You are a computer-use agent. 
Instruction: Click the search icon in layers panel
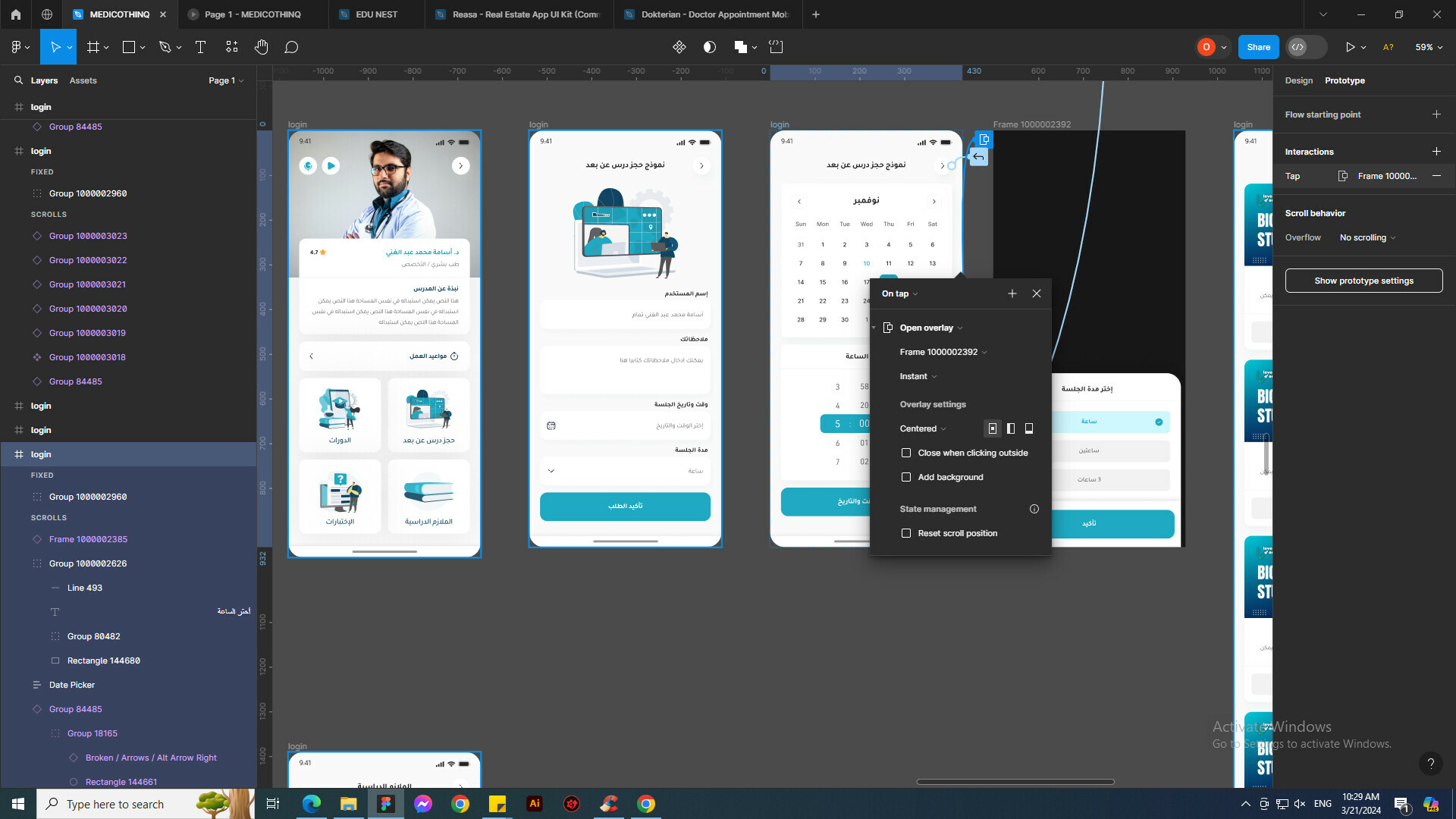[x=18, y=80]
